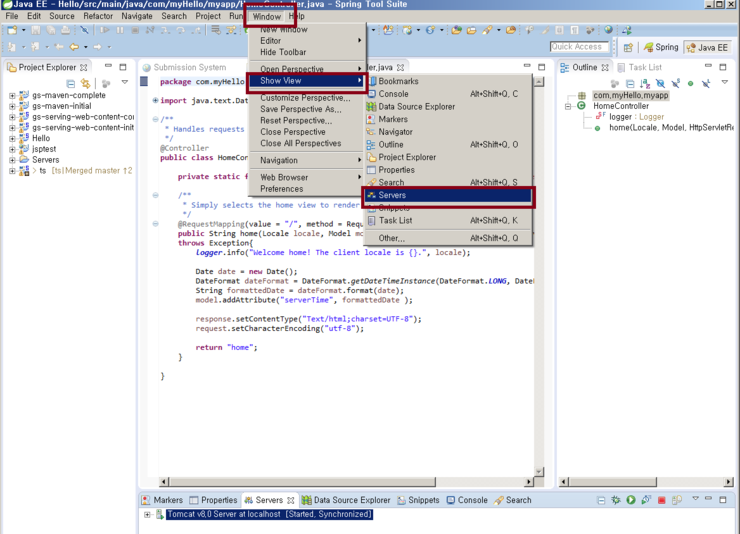Click the Outline horizontal scrollbar thumb
740x534 pixels.
(x=612, y=482)
